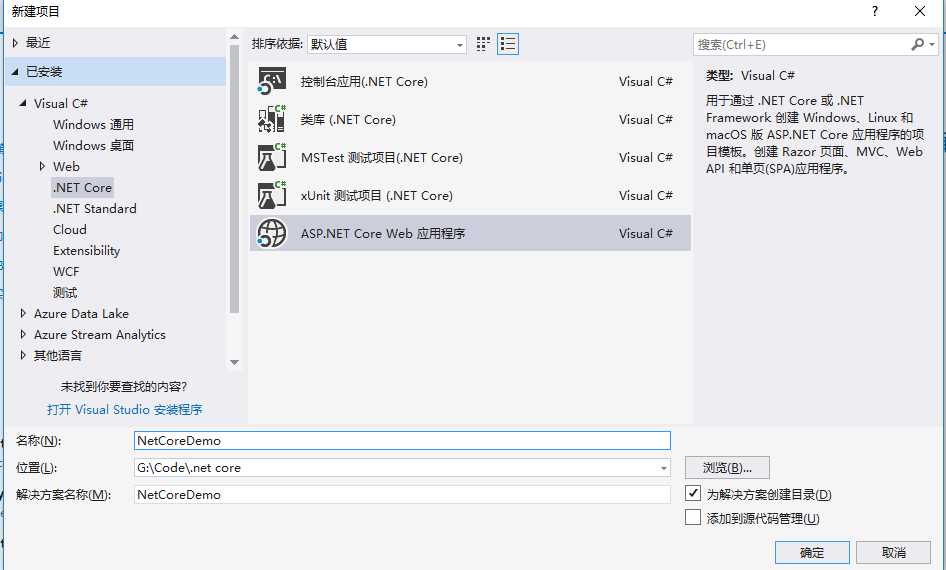Focus the 解决方案名称 field
This screenshot has width=946, height=570.
coord(402,495)
